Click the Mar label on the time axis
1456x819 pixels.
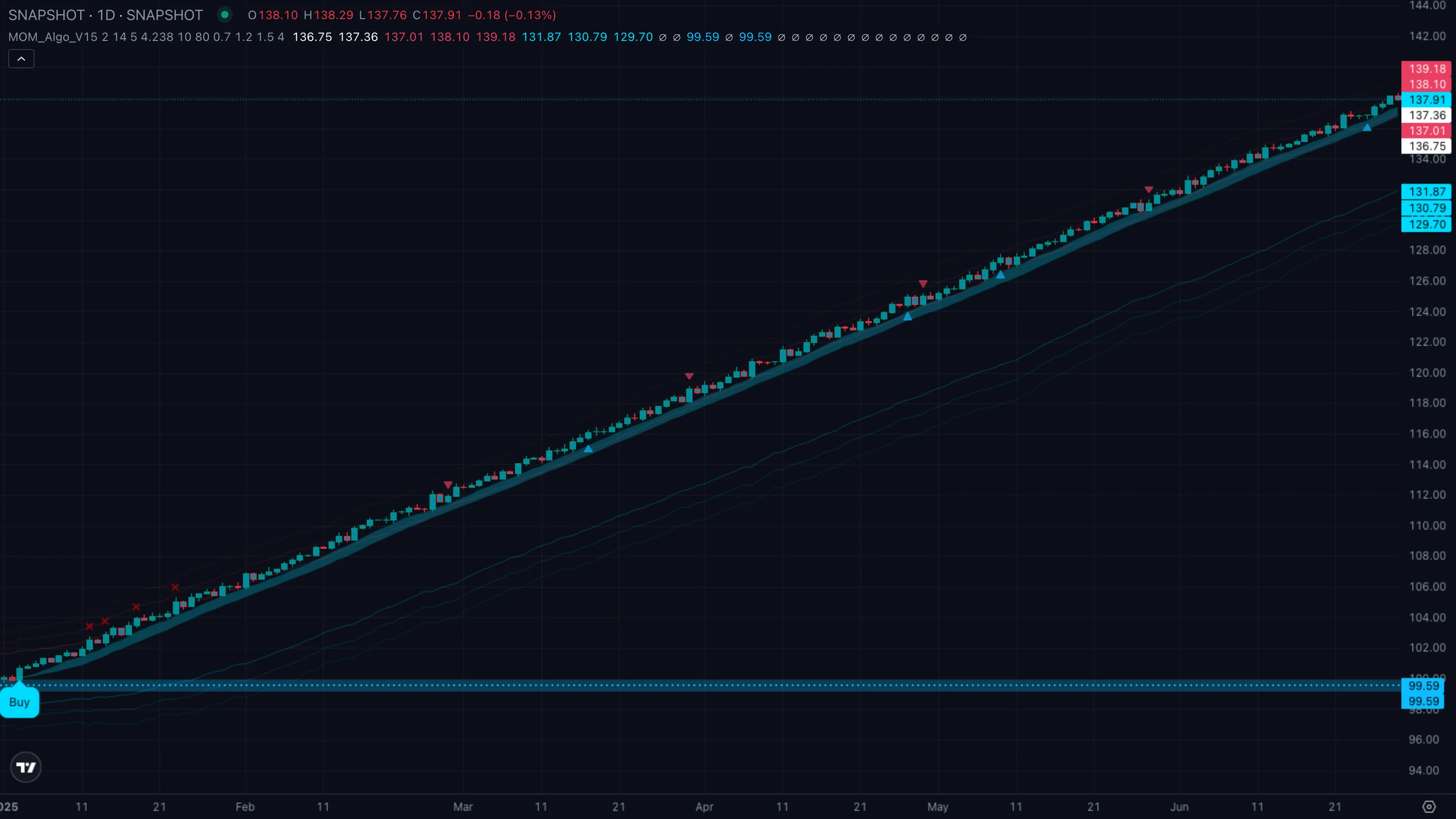coord(463,807)
